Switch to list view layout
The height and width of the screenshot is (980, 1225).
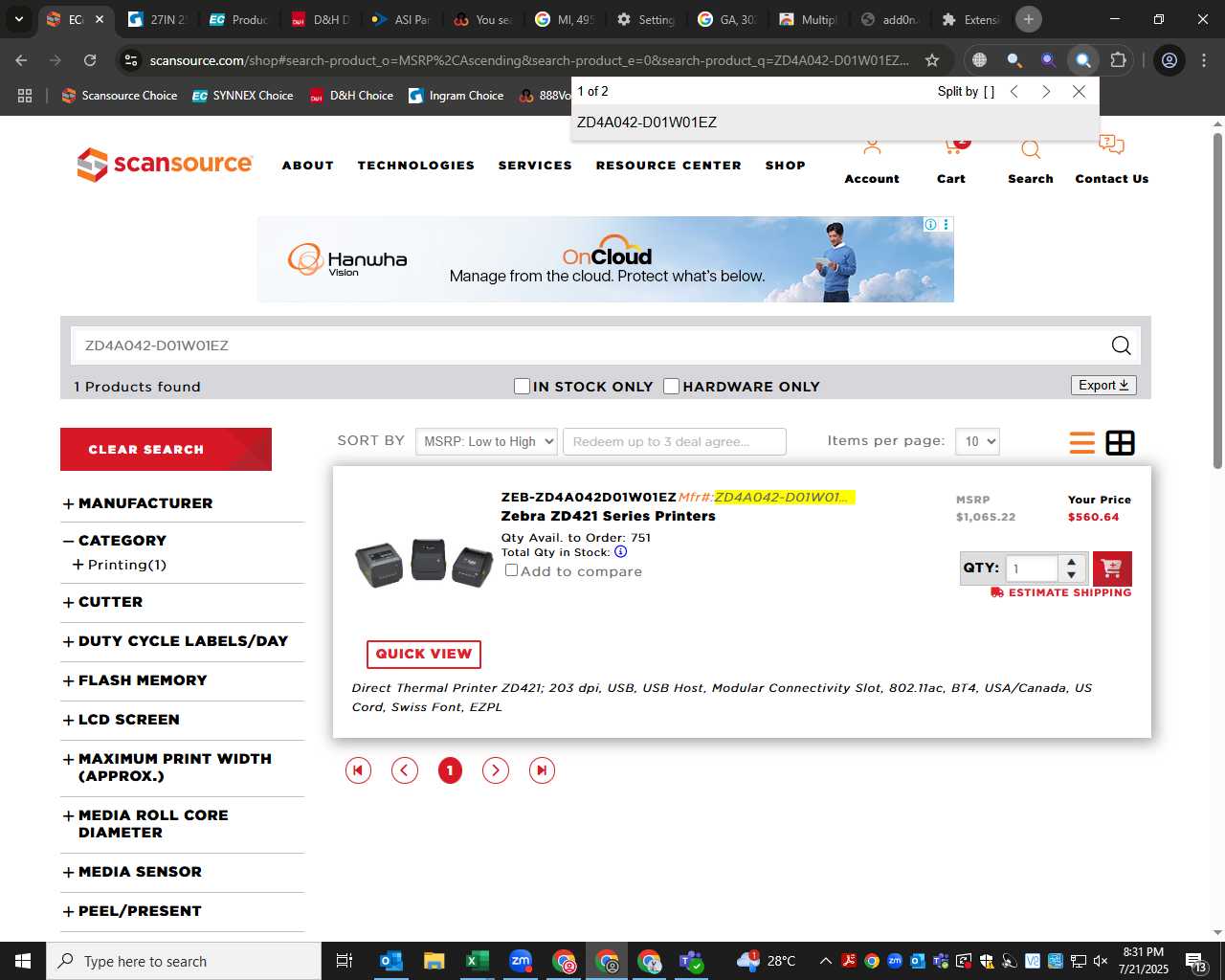pos(1082,442)
